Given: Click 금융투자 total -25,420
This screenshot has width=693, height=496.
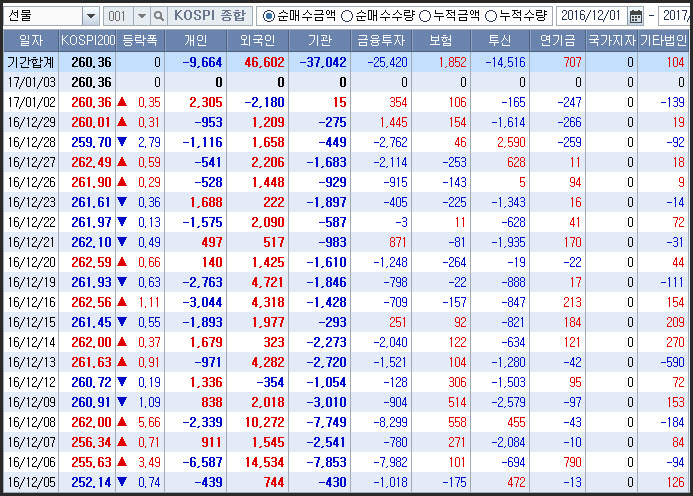Looking at the screenshot, I should pyautogui.click(x=388, y=62).
